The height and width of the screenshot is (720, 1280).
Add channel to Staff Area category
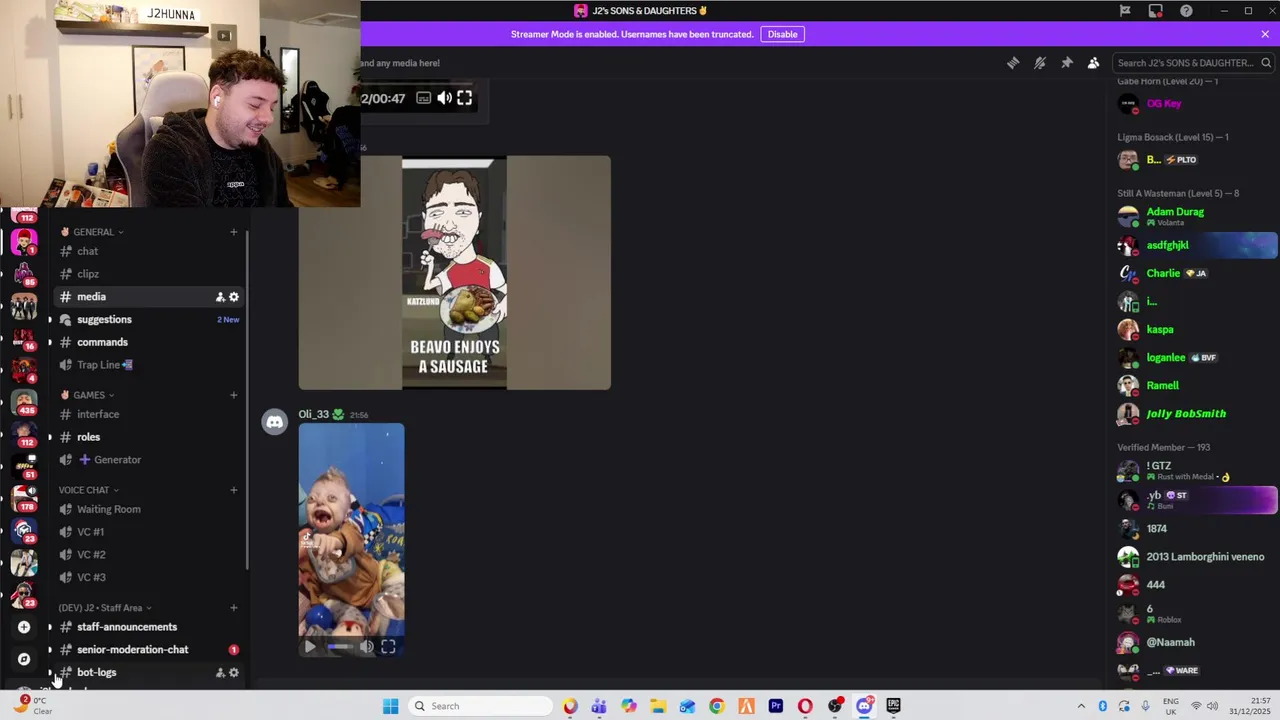pos(234,608)
